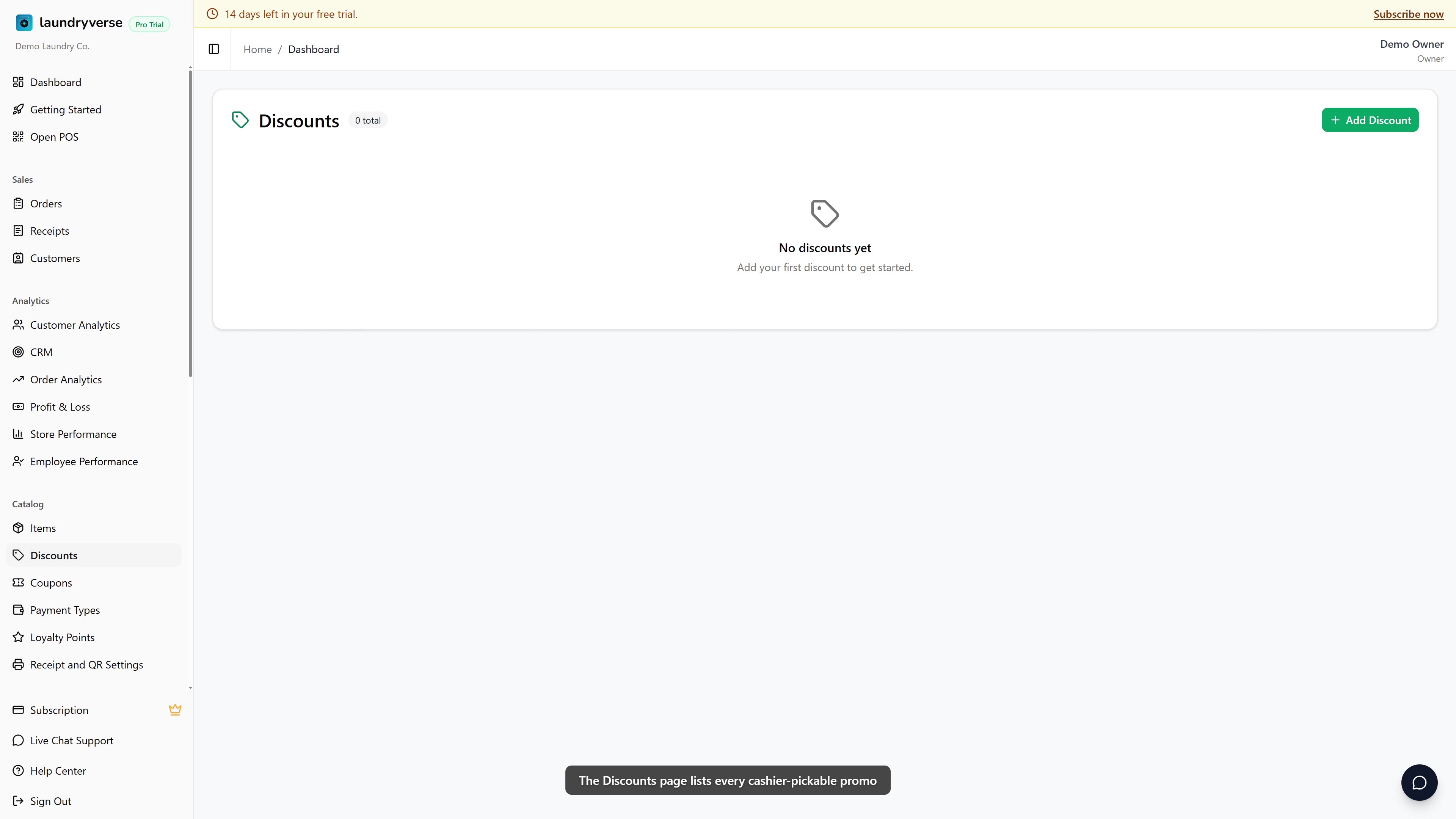Click the Live Chat Support speech icon
The width and height of the screenshot is (1456, 819).
[18, 741]
